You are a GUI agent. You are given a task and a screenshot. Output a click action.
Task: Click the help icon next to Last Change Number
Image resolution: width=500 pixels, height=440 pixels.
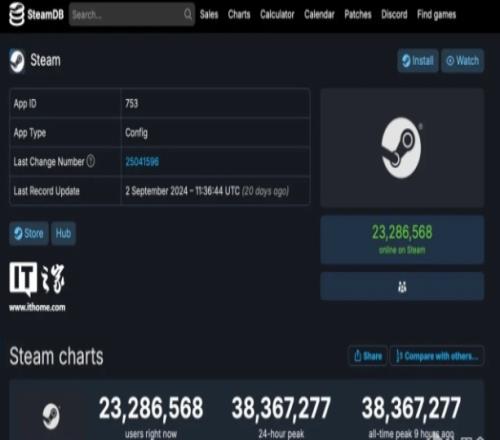click(91, 161)
